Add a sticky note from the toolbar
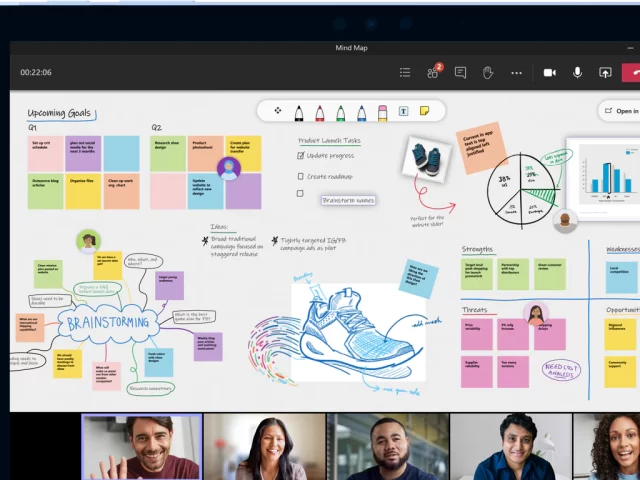640x480 pixels. tap(424, 111)
